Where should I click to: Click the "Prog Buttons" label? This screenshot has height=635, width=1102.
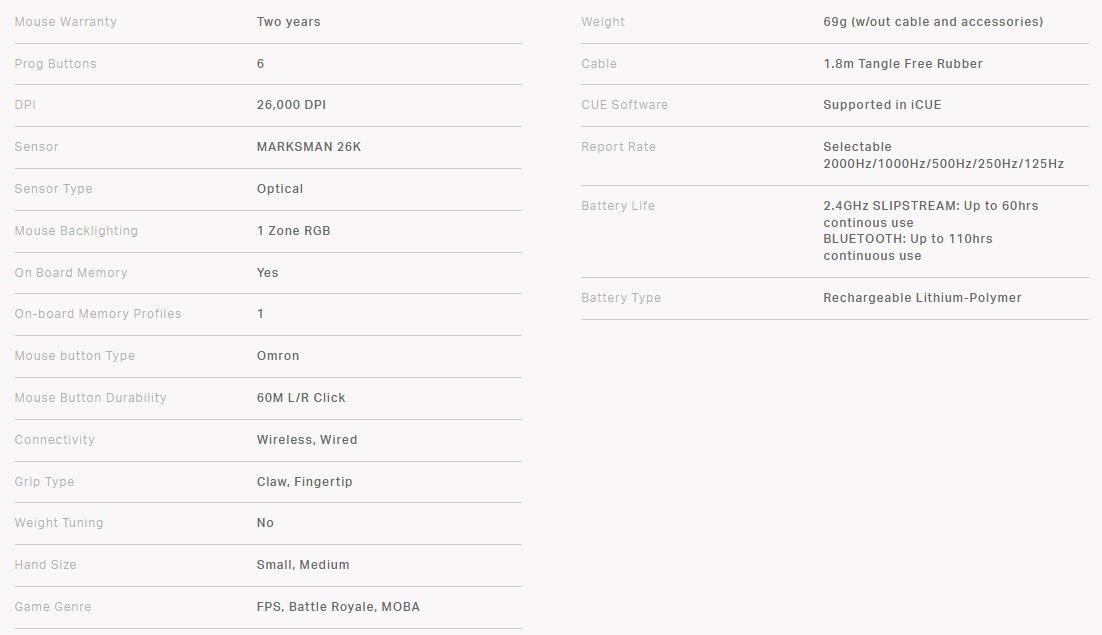pos(55,64)
